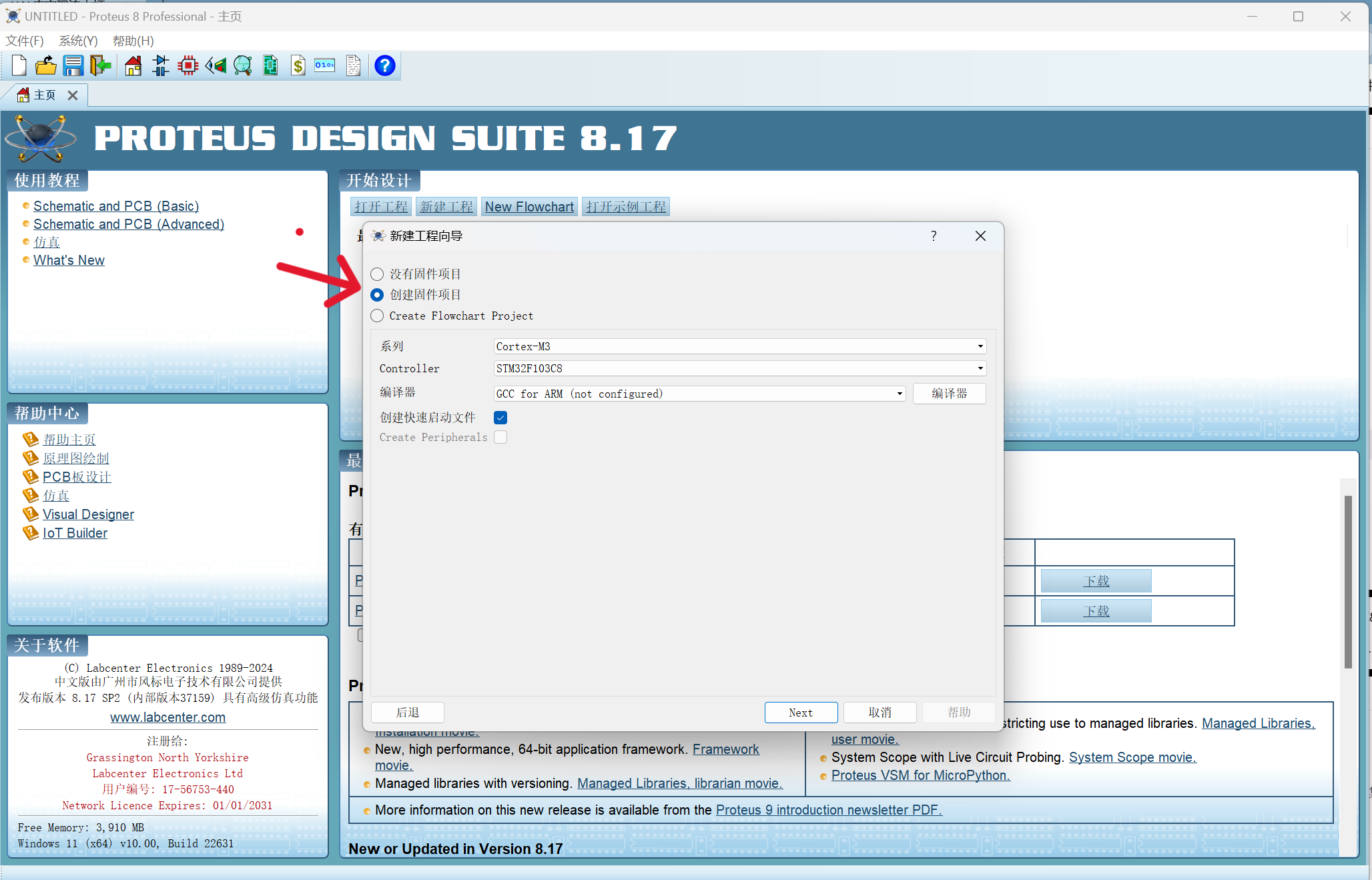Select the 创建固件项目 radio option

click(377, 295)
